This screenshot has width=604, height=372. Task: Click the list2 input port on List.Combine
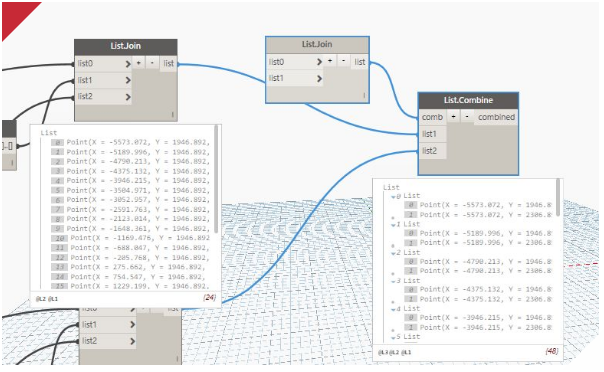[433, 151]
